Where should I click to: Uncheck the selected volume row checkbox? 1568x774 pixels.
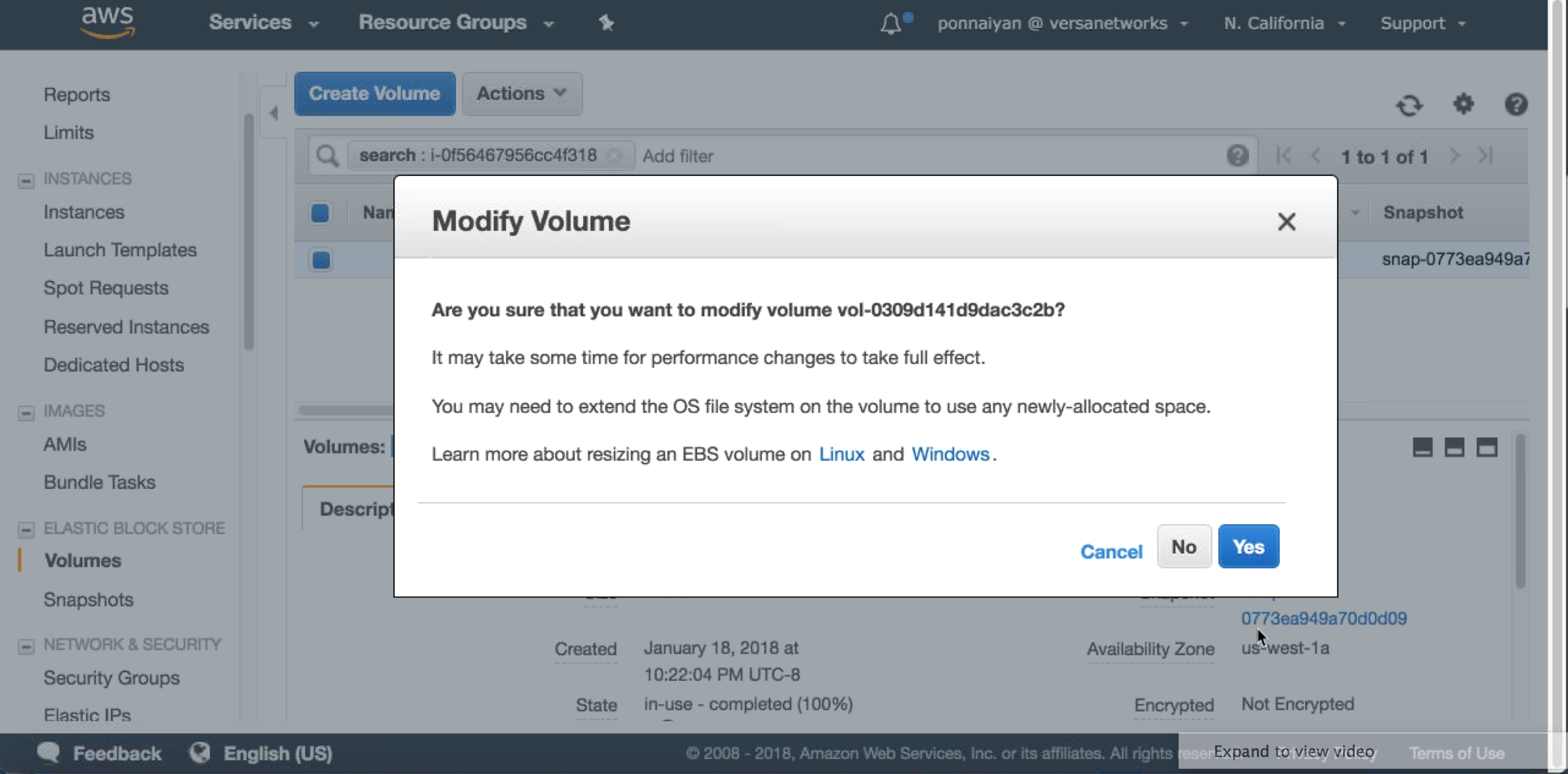[321, 260]
